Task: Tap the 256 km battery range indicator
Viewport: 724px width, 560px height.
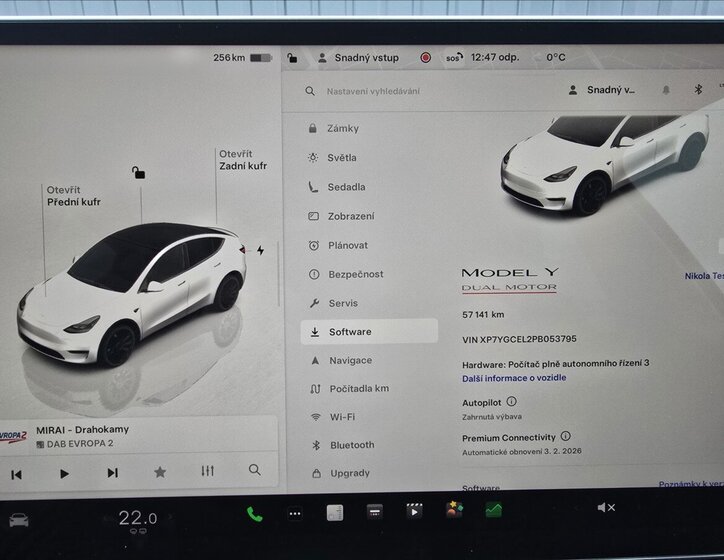Action: (x=242, y=58)
